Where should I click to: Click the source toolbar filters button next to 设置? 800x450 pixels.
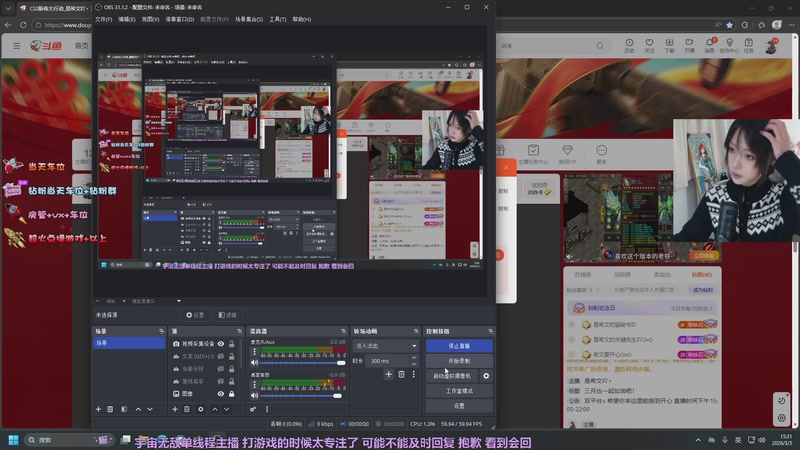click(x=228, y=315)
